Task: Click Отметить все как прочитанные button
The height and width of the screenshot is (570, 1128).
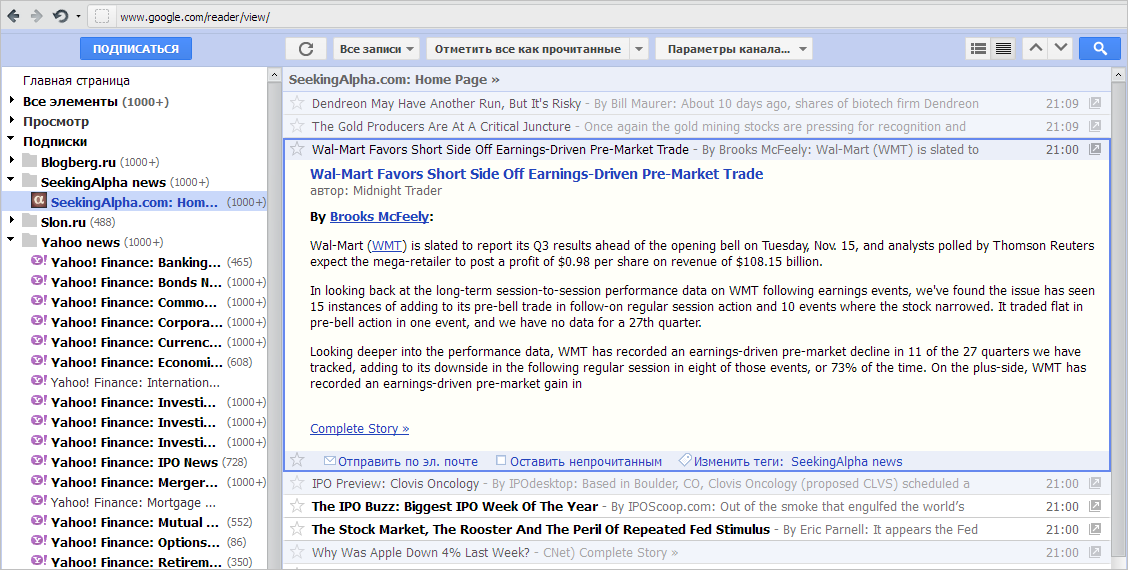Action: pyautogui.click(x=528, y=49)
